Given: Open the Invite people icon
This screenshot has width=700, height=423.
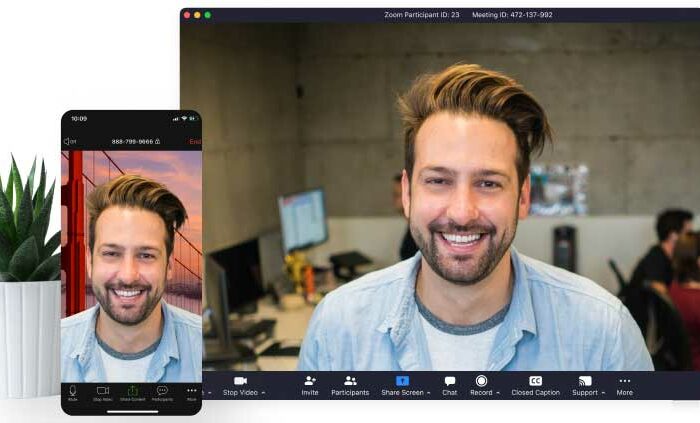Looking at the screenshot, I should tap(310, 381).
